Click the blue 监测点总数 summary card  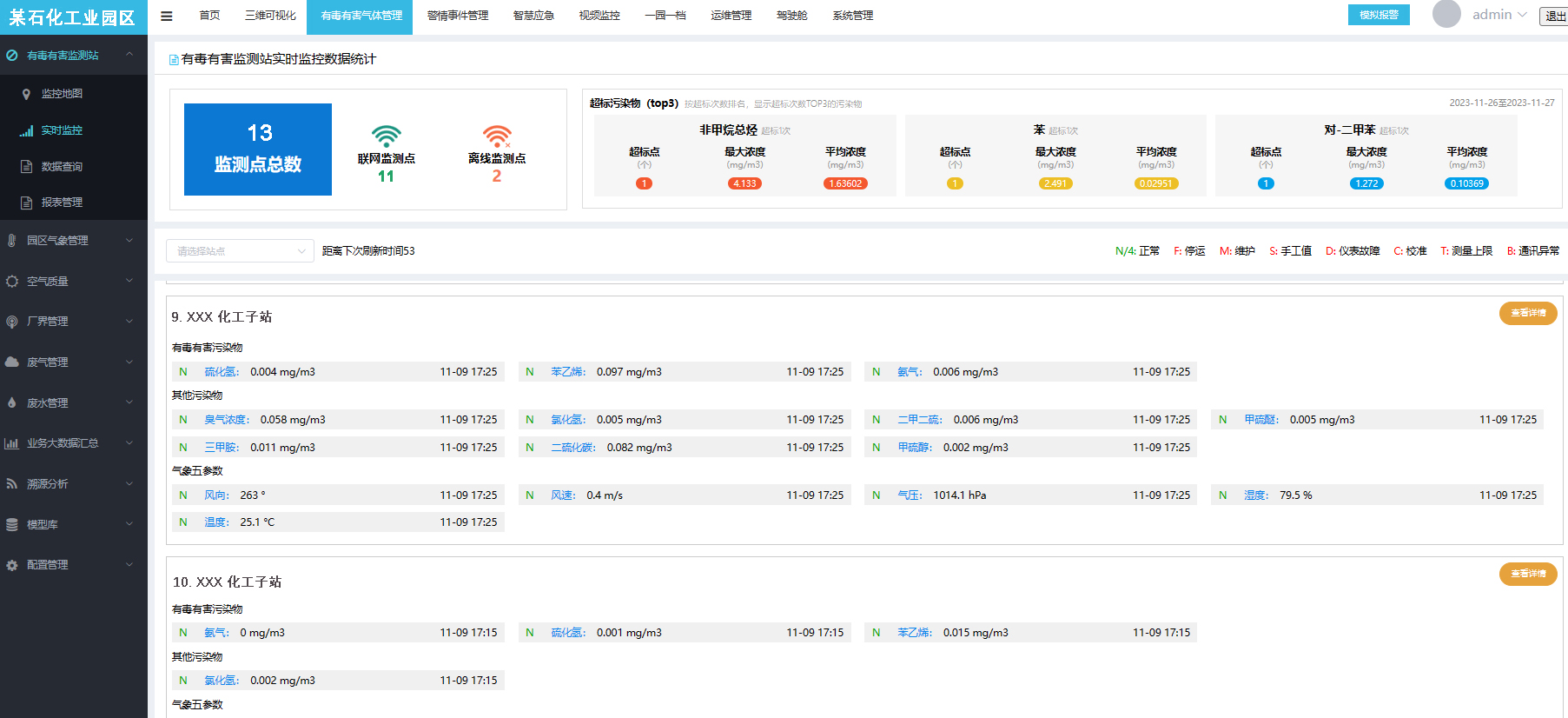click(x=258, y=150)
